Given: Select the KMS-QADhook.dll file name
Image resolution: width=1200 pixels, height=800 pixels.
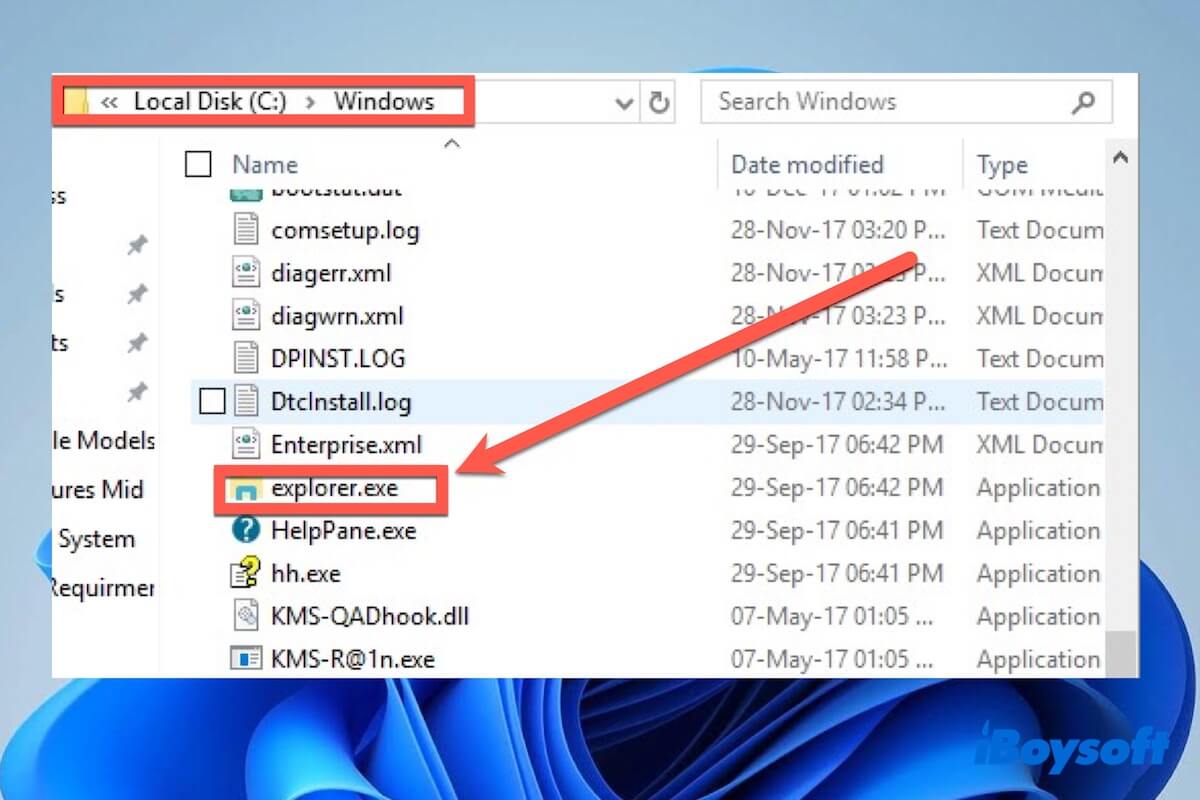Looking at the screenshot, I should click(x=370, y=617).
